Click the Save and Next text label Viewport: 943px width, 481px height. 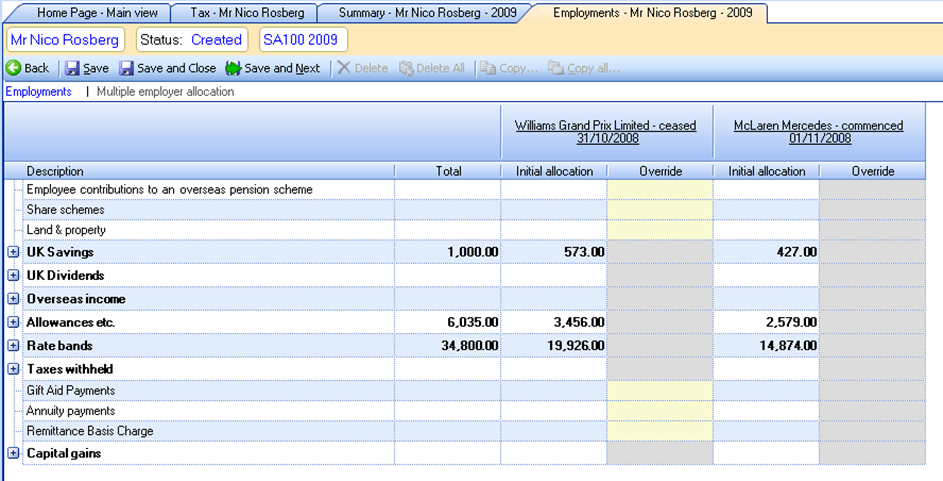pyautogui.click(x=282, y=69)
